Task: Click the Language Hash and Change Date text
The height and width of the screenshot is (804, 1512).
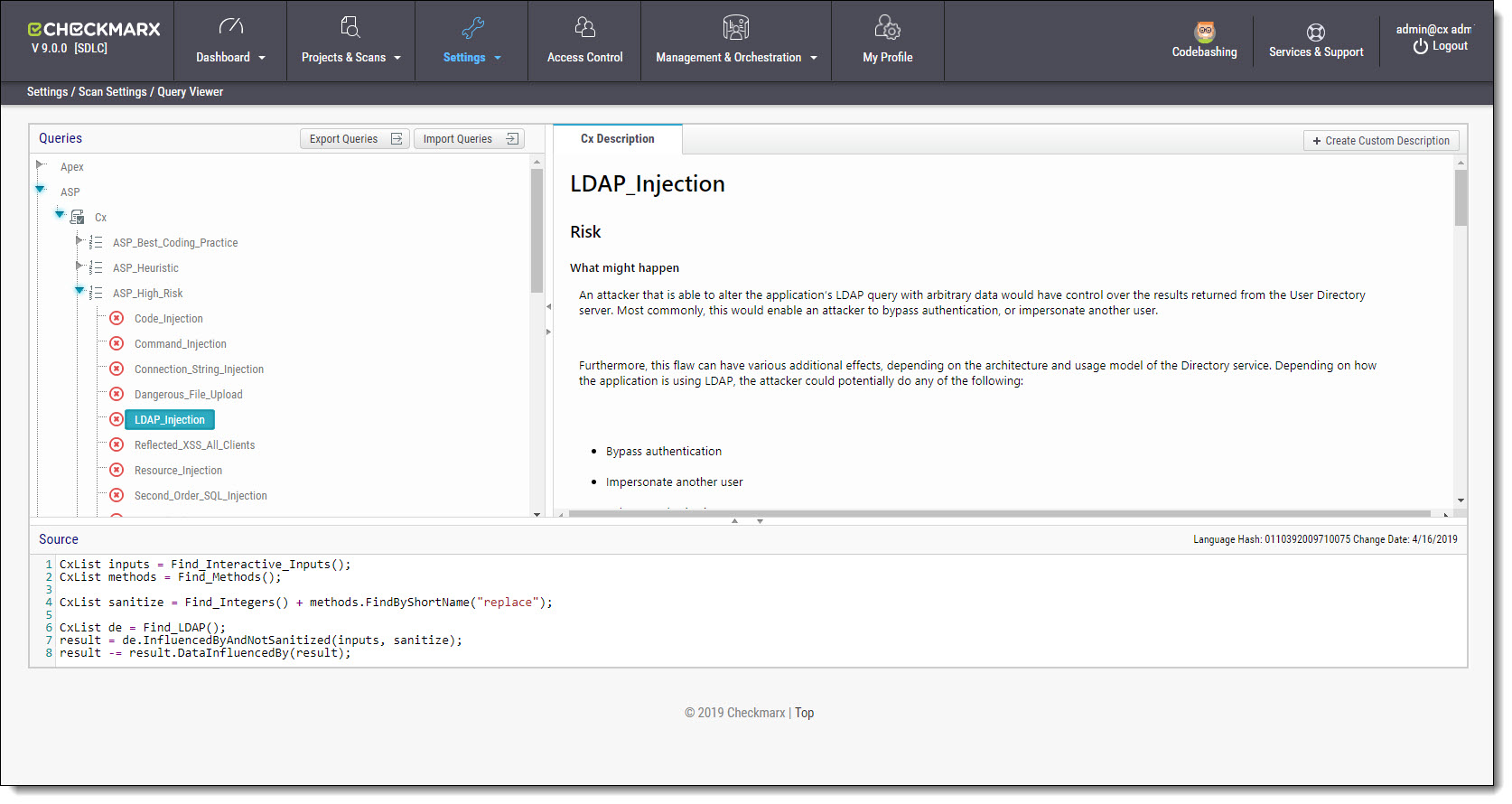Action: click(x=1325, y=539)
